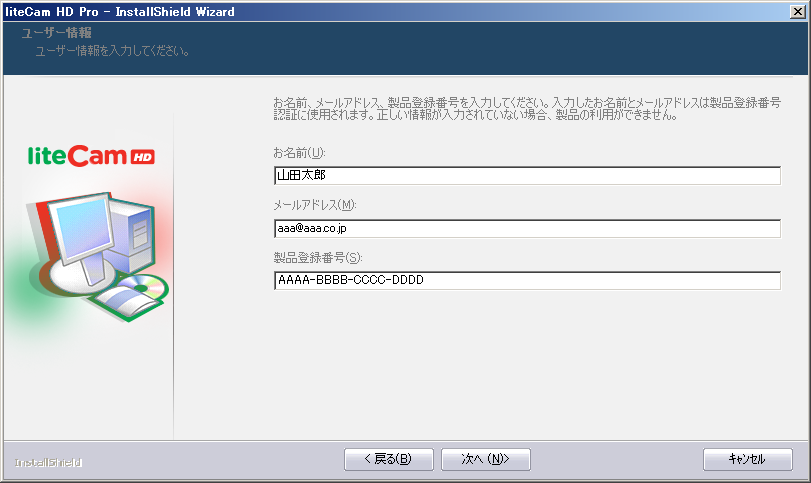Screen dimensions: 811x483
Task: Click the お名前 name input field
Action: pyautogui.click(x=527, y=175)
